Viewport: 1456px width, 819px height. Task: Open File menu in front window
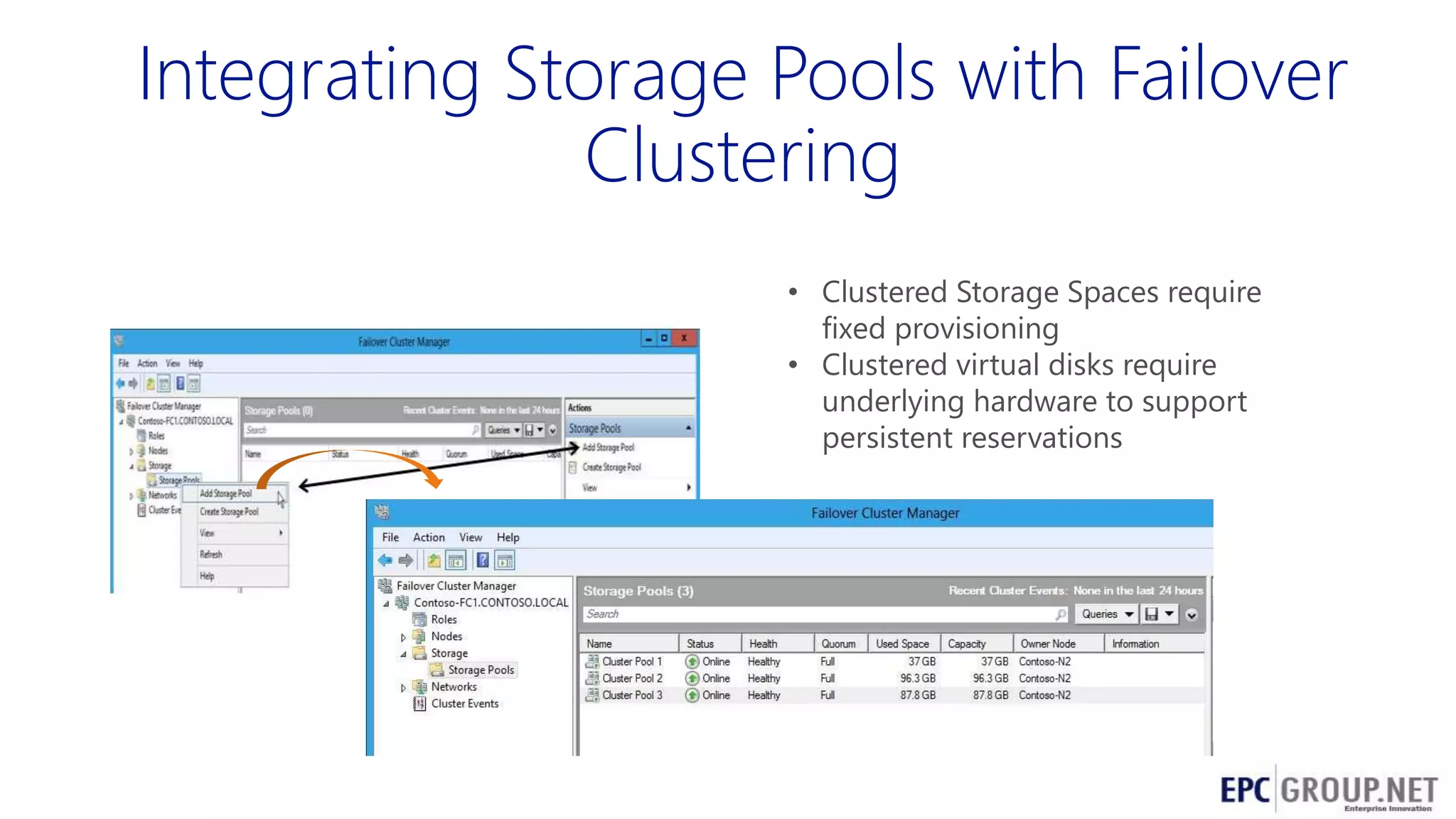point(390,537)
